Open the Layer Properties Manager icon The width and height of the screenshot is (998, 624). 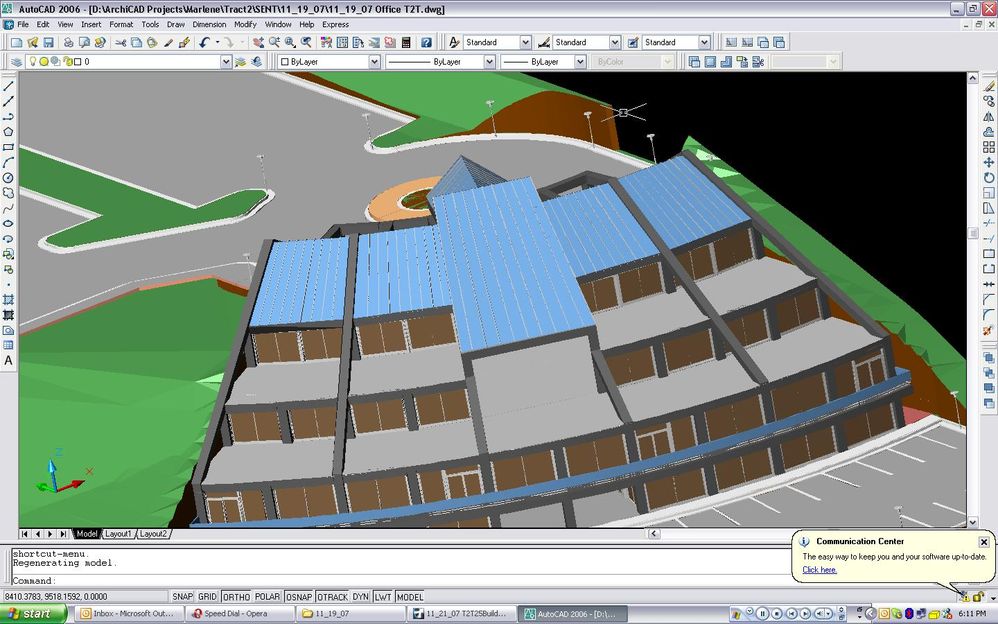click(x=16, y=61)
